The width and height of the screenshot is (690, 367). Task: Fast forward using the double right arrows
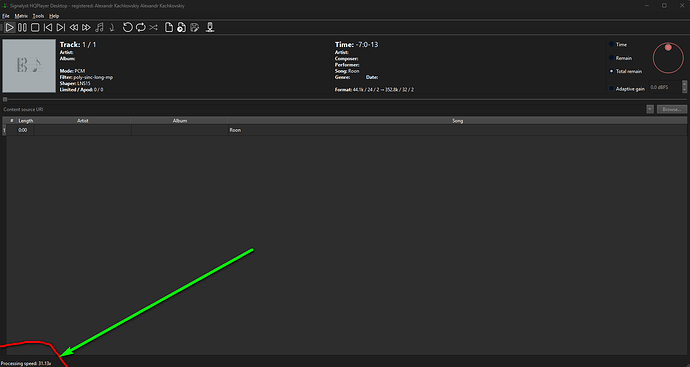86,28
